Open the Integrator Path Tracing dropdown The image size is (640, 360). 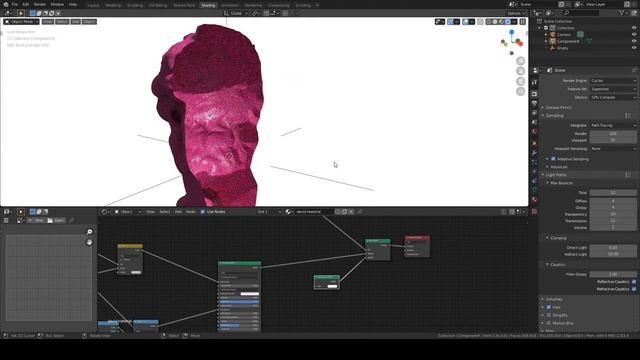click(613, 125)
